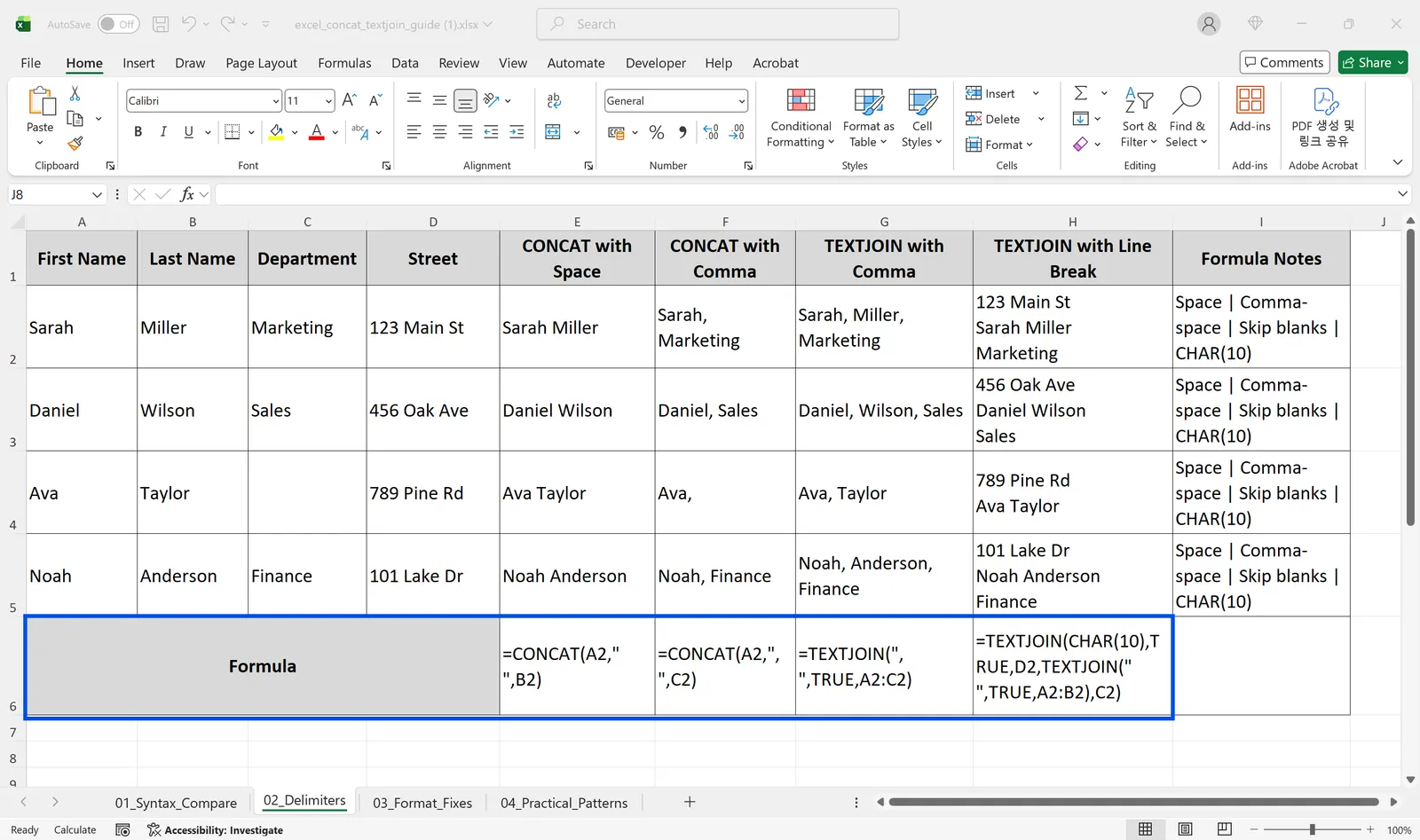
Task: Open Conditional Formatting dropdown
Action: [801, 117]
